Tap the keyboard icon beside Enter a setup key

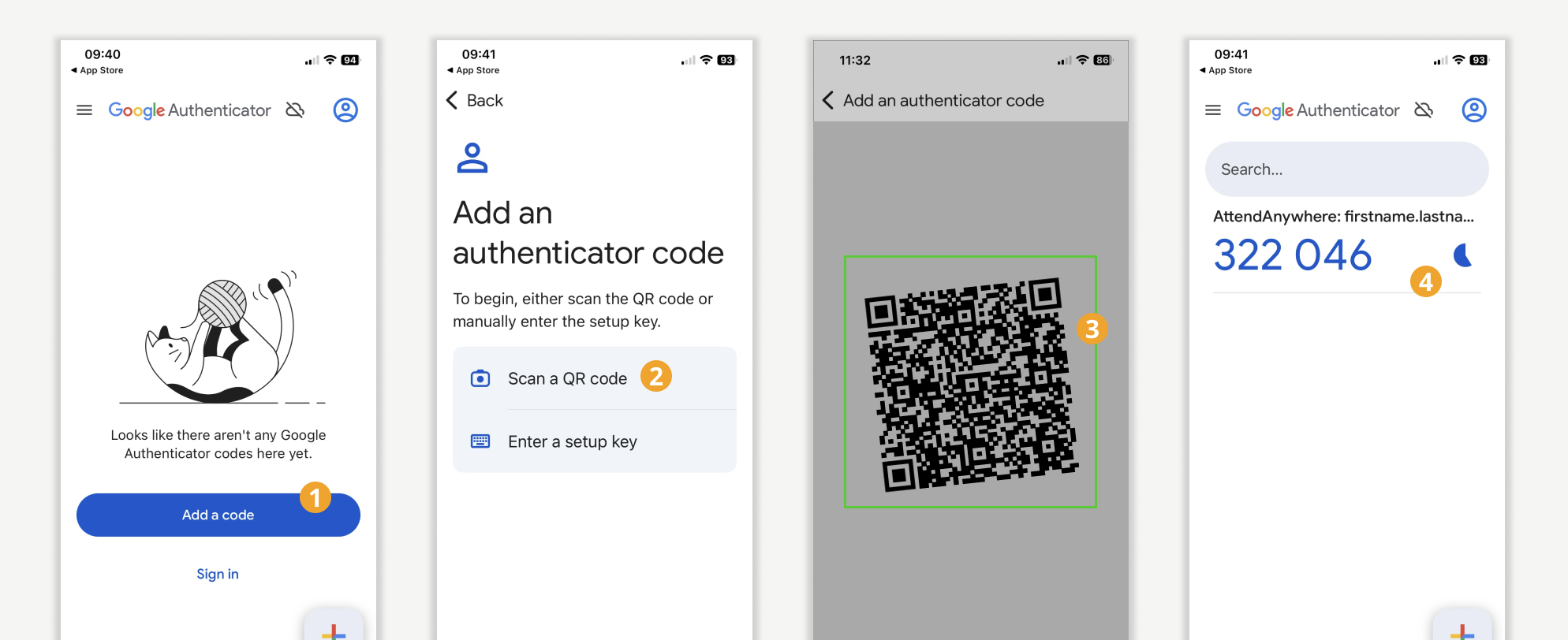tap(480, 441)
